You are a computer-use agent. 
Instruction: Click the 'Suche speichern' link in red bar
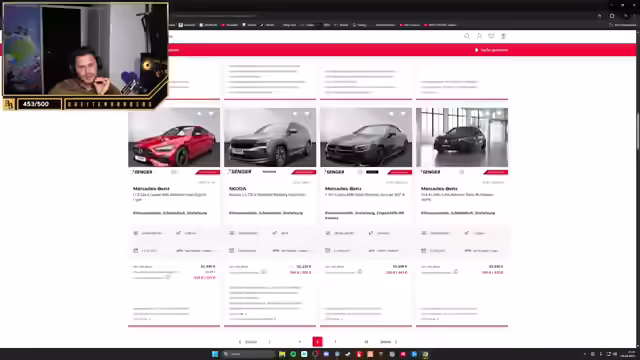pyautogui.click(x=491, y=50)
